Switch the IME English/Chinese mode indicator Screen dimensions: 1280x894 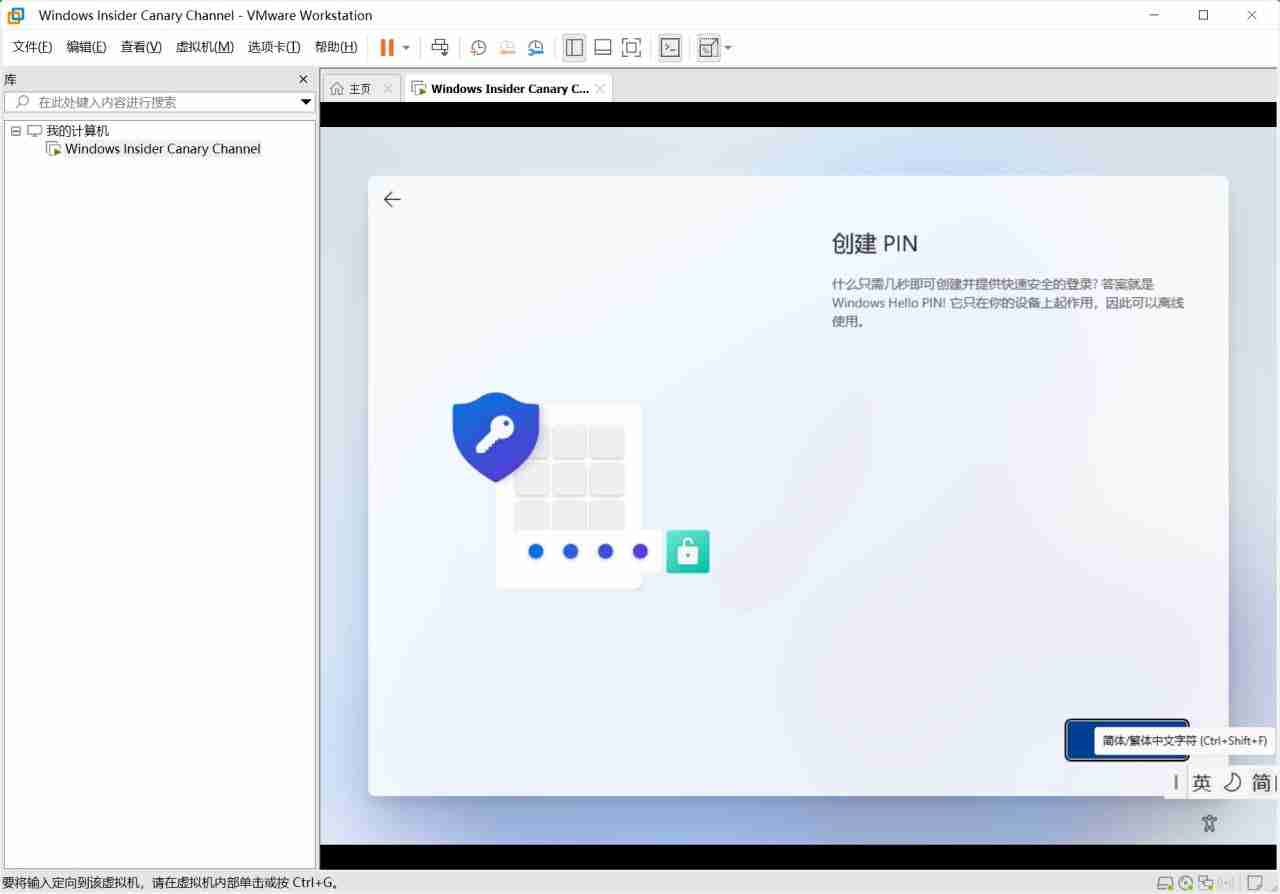1202,782
